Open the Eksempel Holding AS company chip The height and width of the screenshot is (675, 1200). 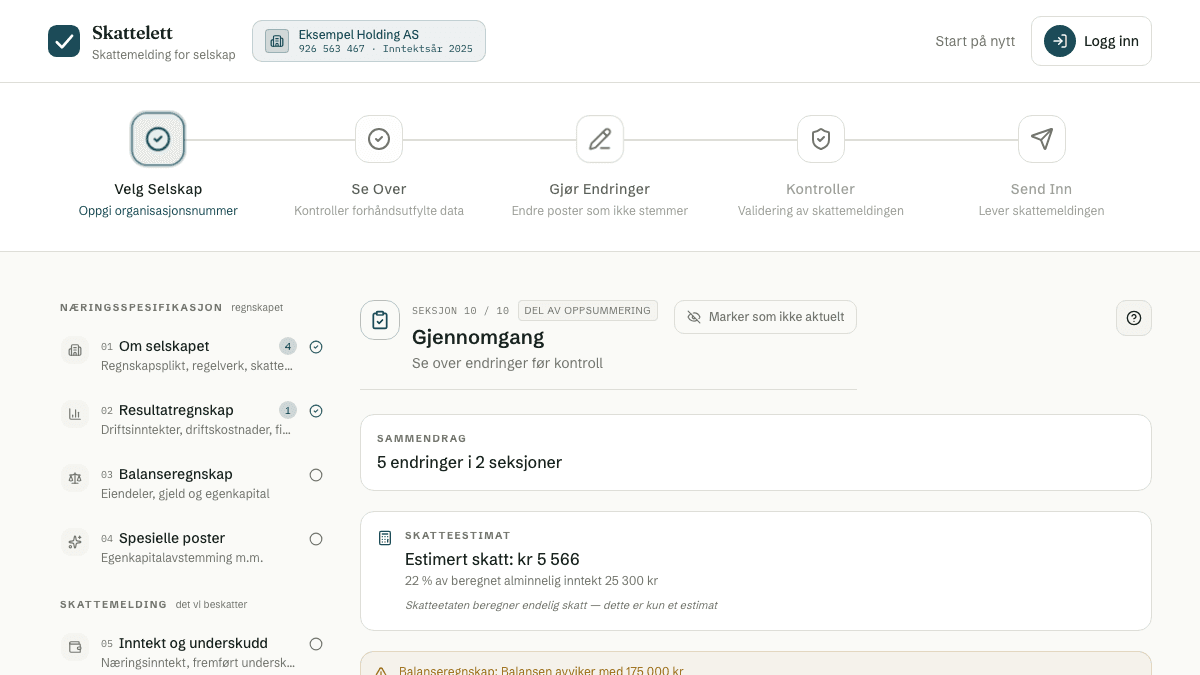(x=369, y=41)
